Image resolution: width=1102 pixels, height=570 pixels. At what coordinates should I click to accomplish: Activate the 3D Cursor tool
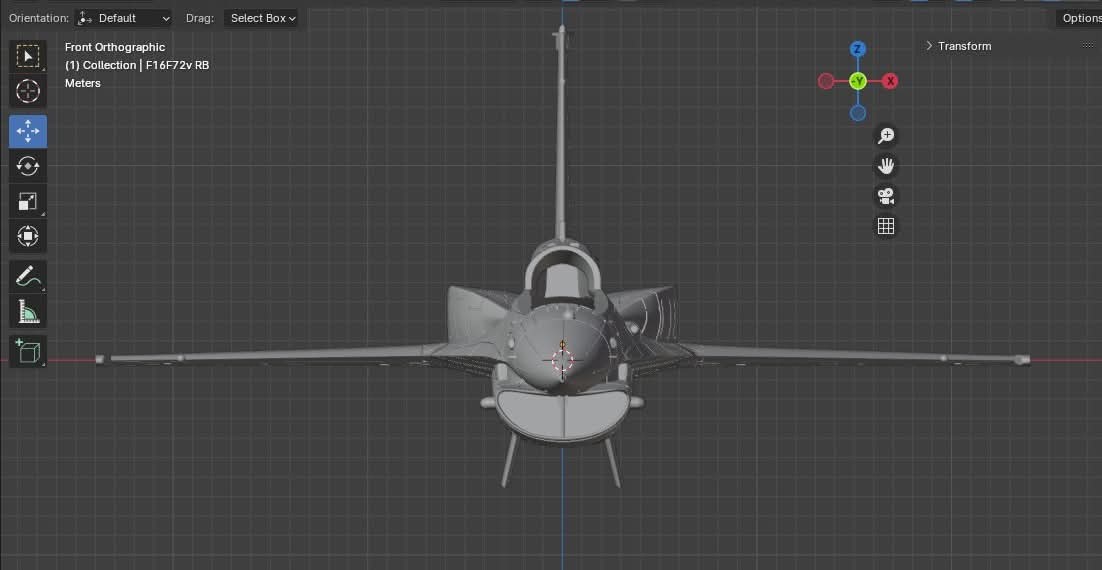(27, 91)
